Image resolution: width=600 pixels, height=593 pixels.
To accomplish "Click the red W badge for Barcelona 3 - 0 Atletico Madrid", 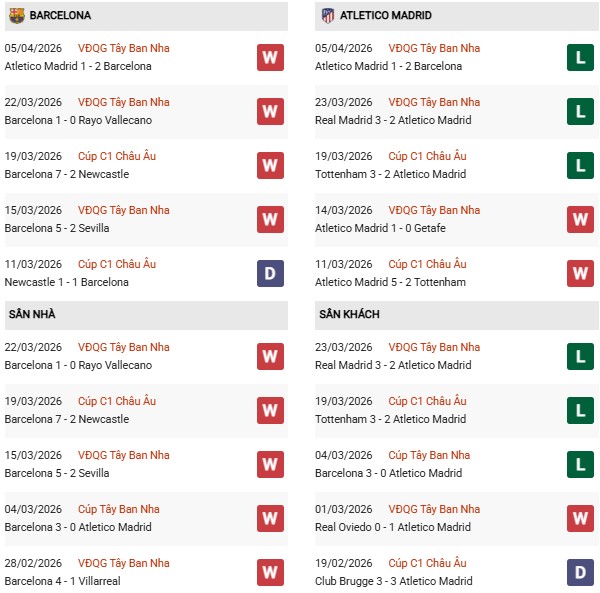I will pos(270,519).
